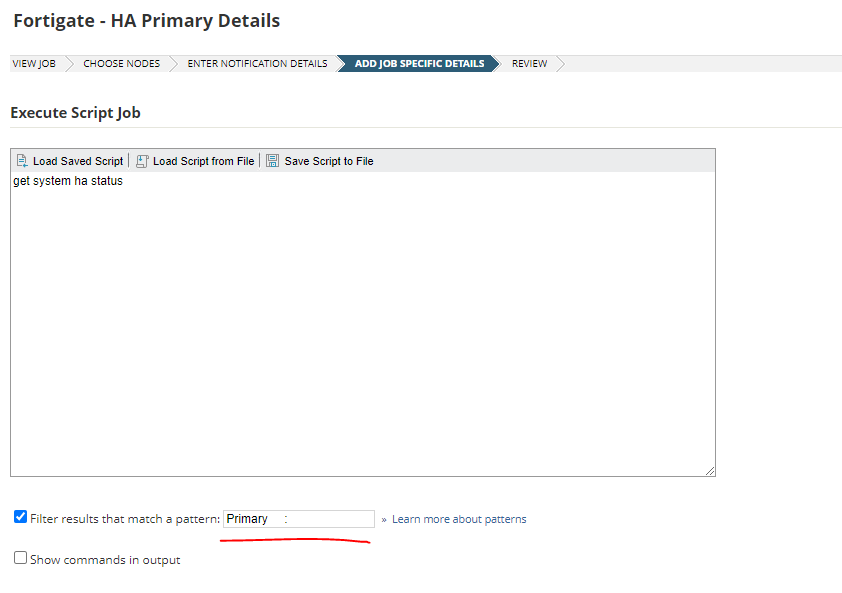Click the 'Show commands in output' label text
The width and height of the screenshot is (842, 593).
(x=105, y=560)
